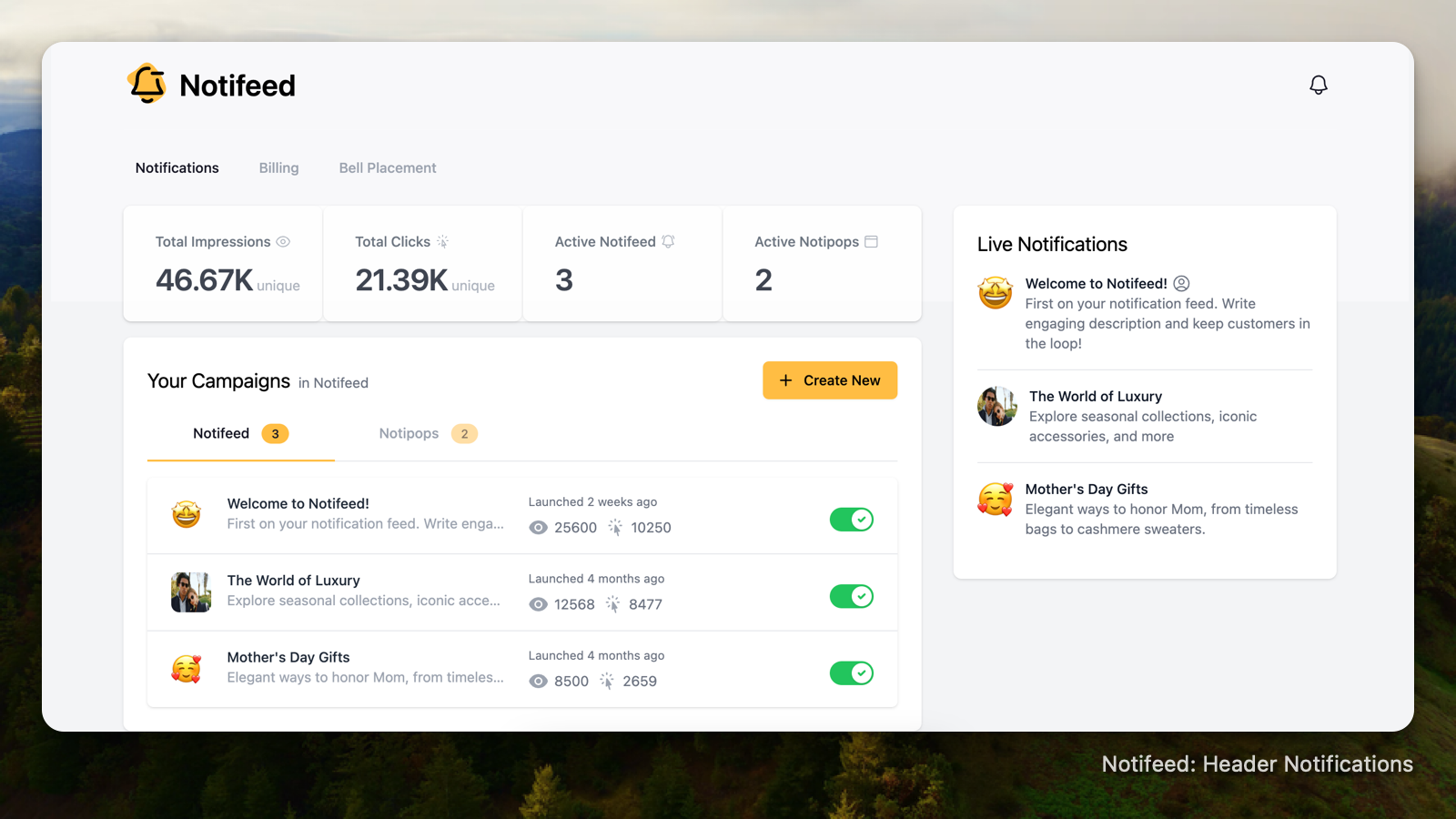Click the Total Clicks label

pos(392,241)
